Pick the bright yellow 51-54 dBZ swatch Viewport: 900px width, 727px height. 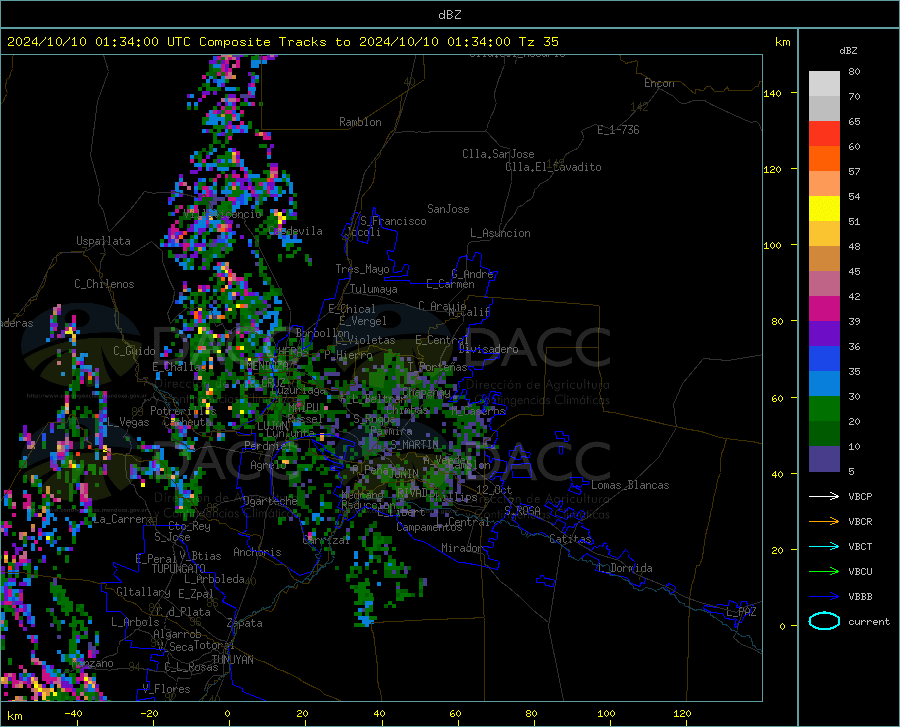824,209
